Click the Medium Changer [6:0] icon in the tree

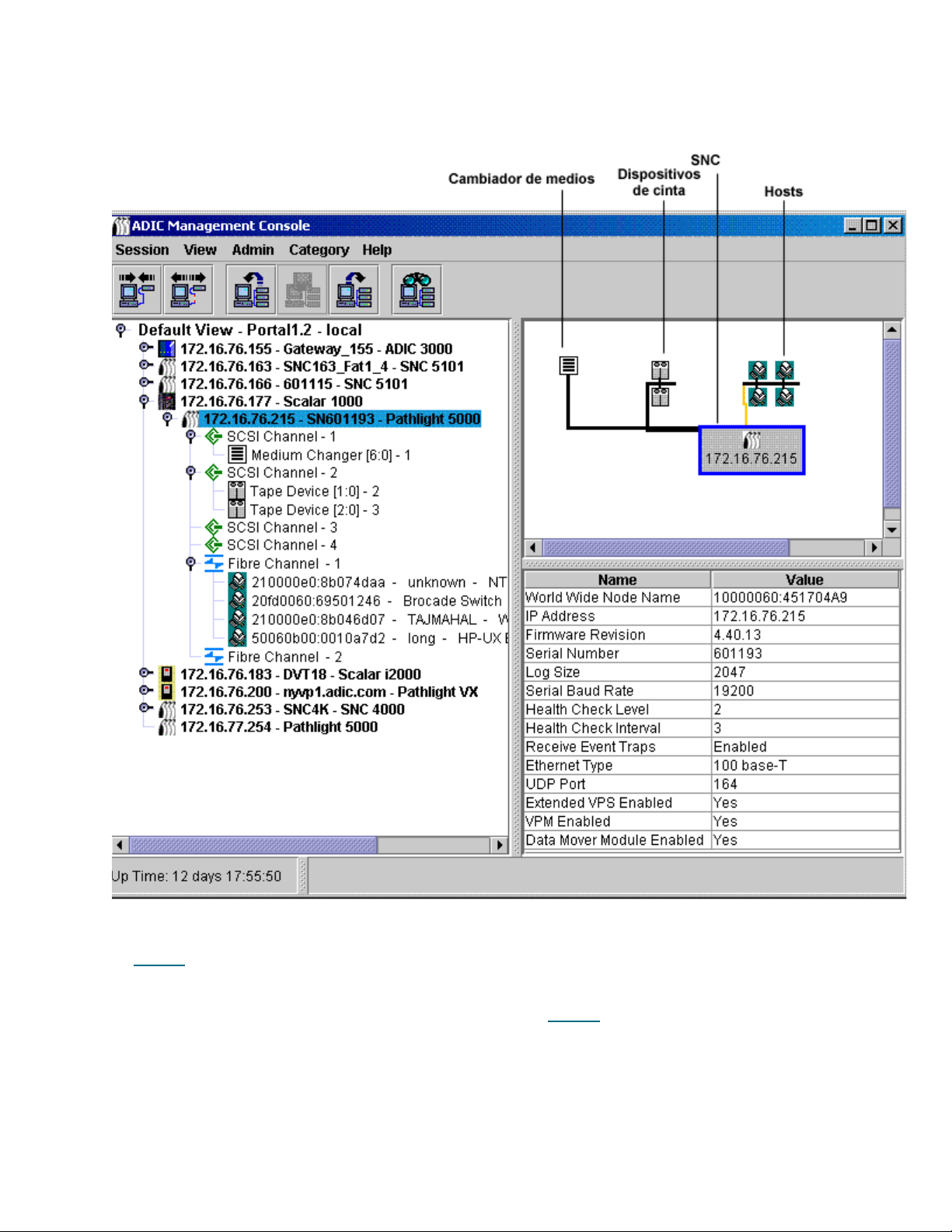[238, 454]
